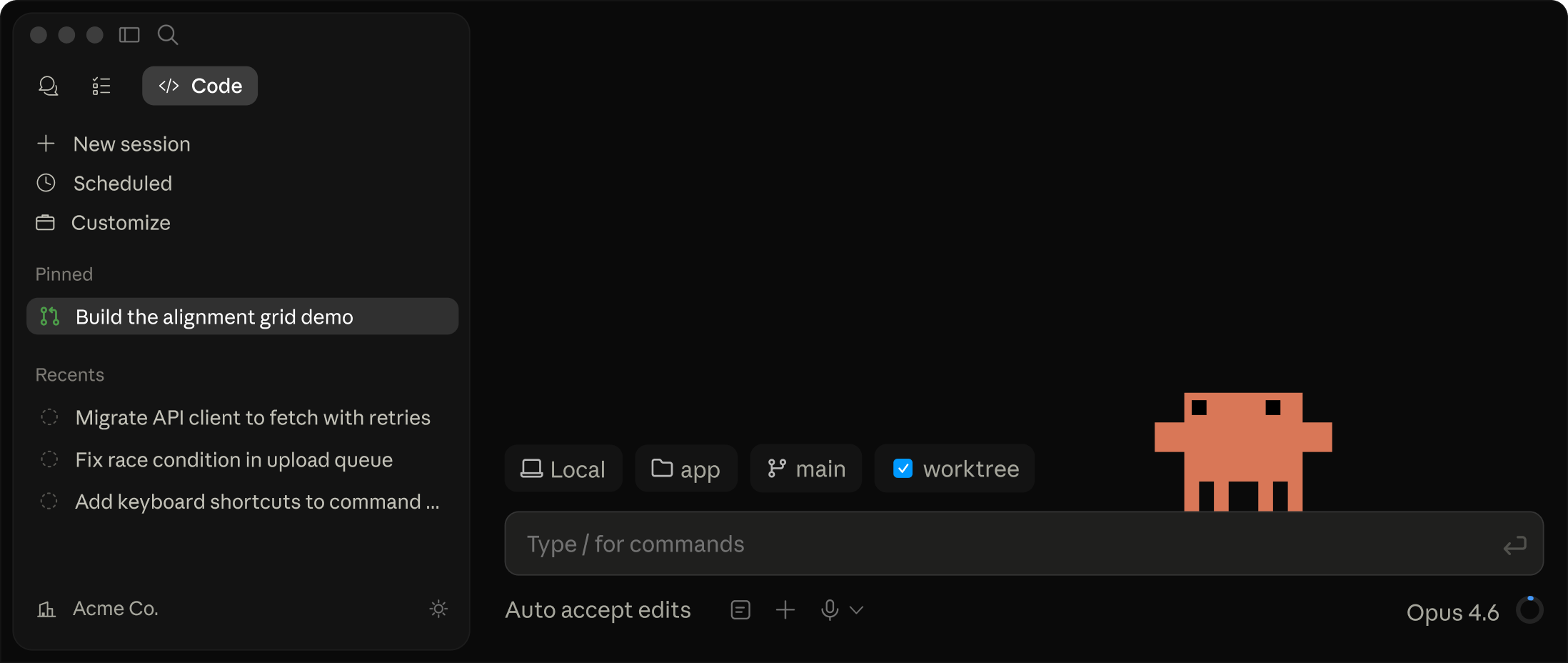Screen dimensions: 1568x663
Task: Add context with the plus icon
Action: (x=785, y=609)
